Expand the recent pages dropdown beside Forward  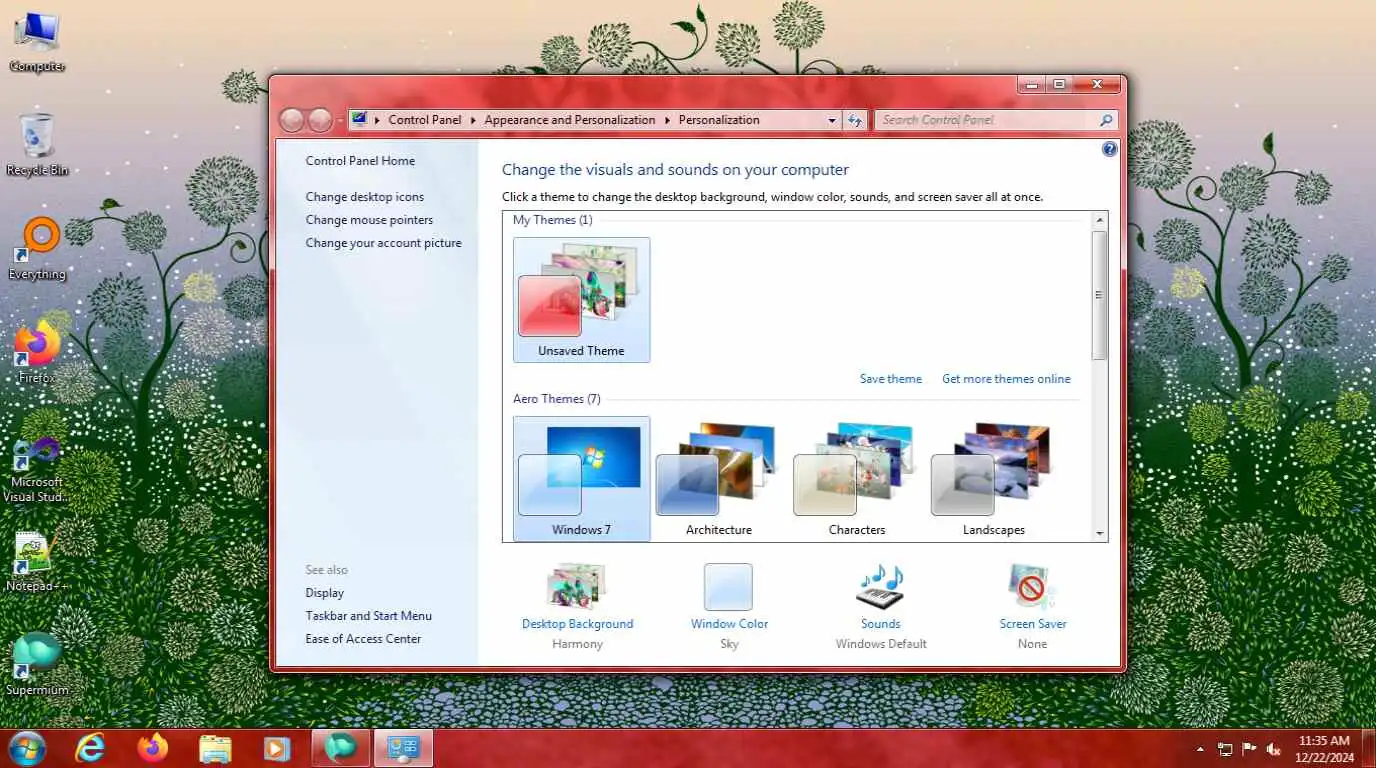pyautogui.click(x=340, y=120)
